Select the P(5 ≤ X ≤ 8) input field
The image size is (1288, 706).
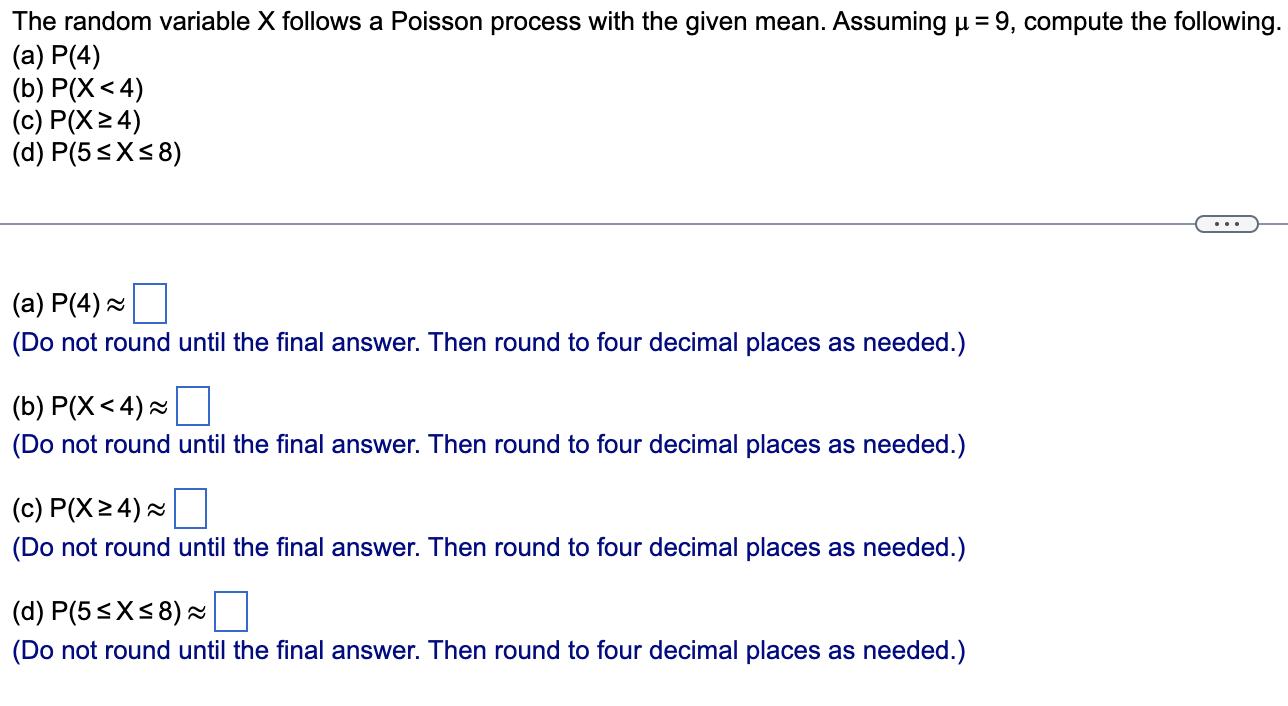point(231,611)
